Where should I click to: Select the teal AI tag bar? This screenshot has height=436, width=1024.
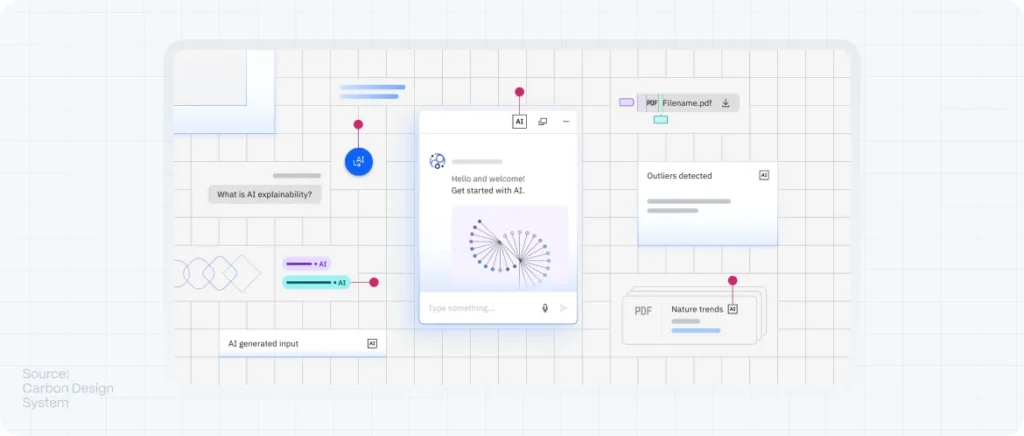(x=315, y=283)
